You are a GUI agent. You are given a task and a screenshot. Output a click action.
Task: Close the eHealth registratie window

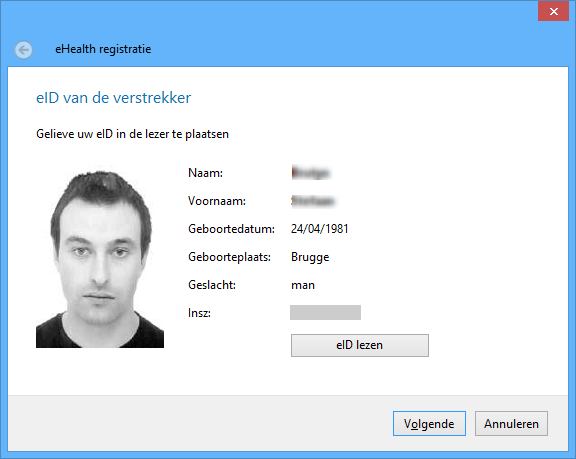pos(554,11)
